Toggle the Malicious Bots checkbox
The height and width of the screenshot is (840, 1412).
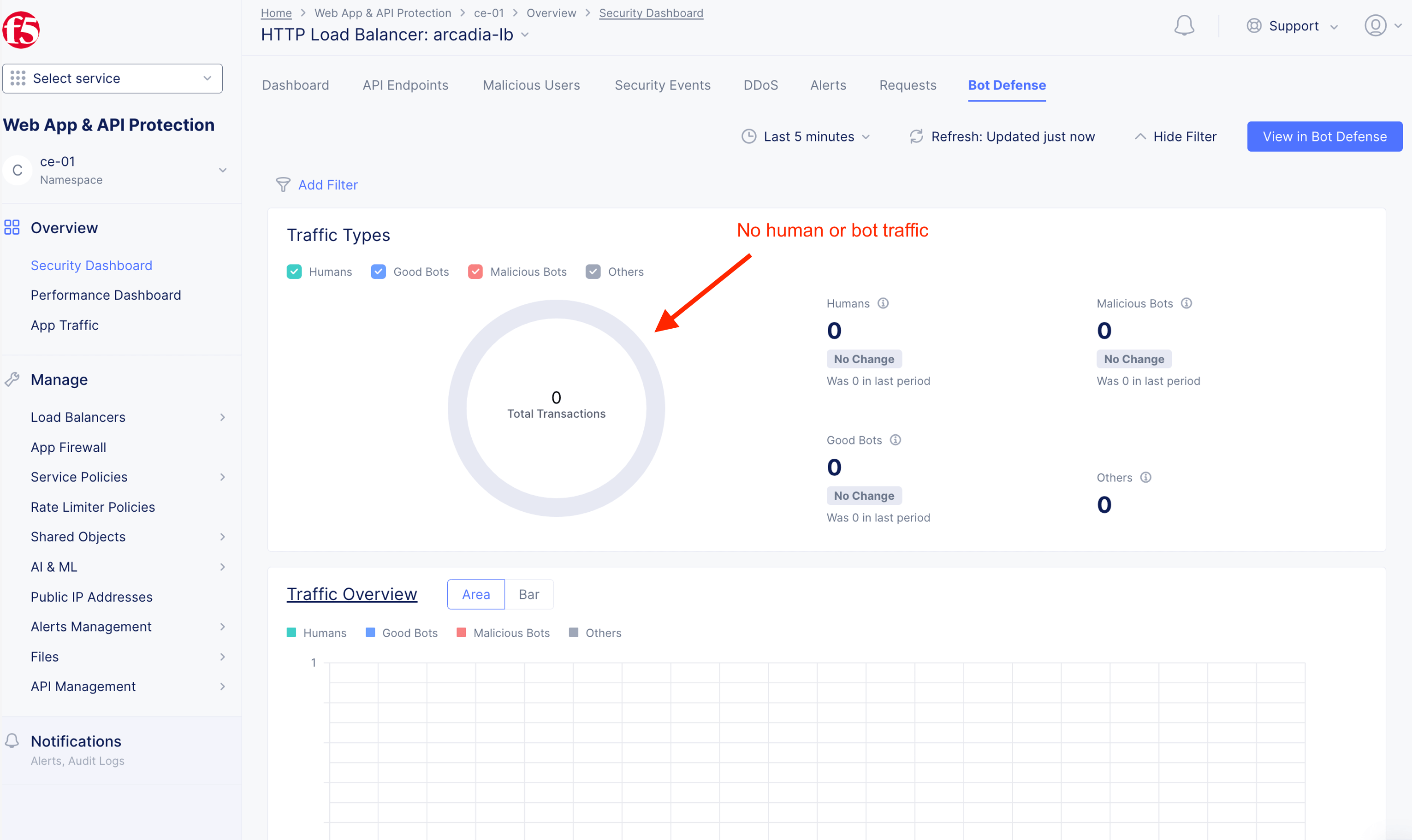[x=475, y=272]
